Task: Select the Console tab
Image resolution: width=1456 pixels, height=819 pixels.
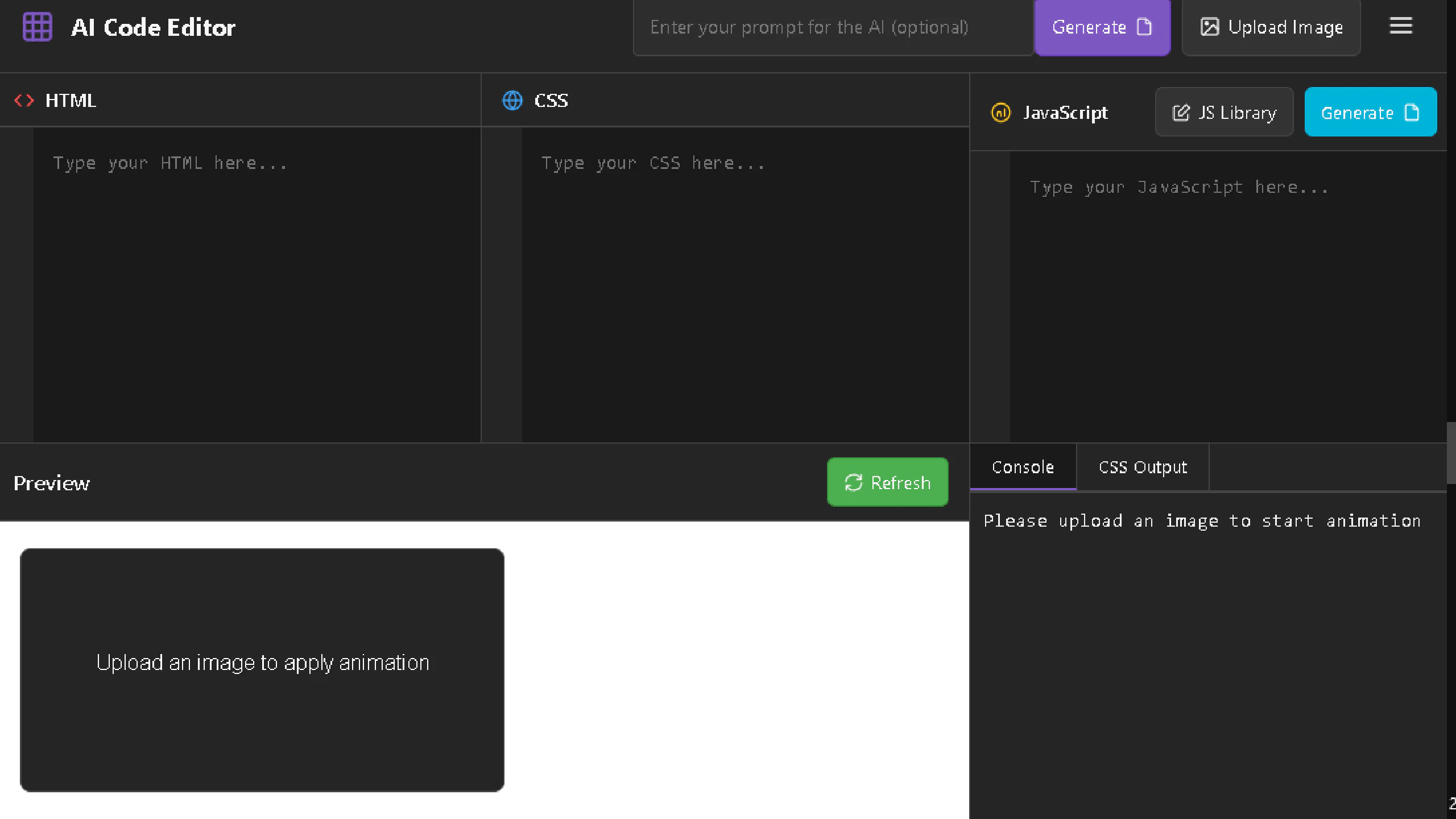Action: click(1022, 467)
